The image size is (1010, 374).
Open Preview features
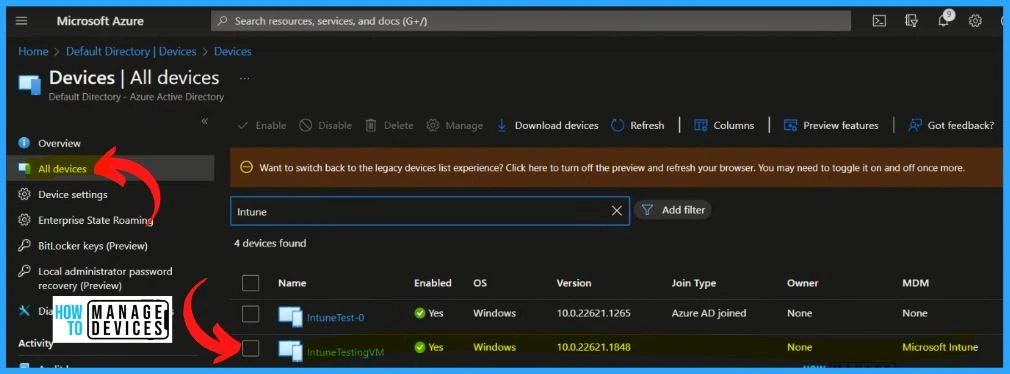click(831, 126)
